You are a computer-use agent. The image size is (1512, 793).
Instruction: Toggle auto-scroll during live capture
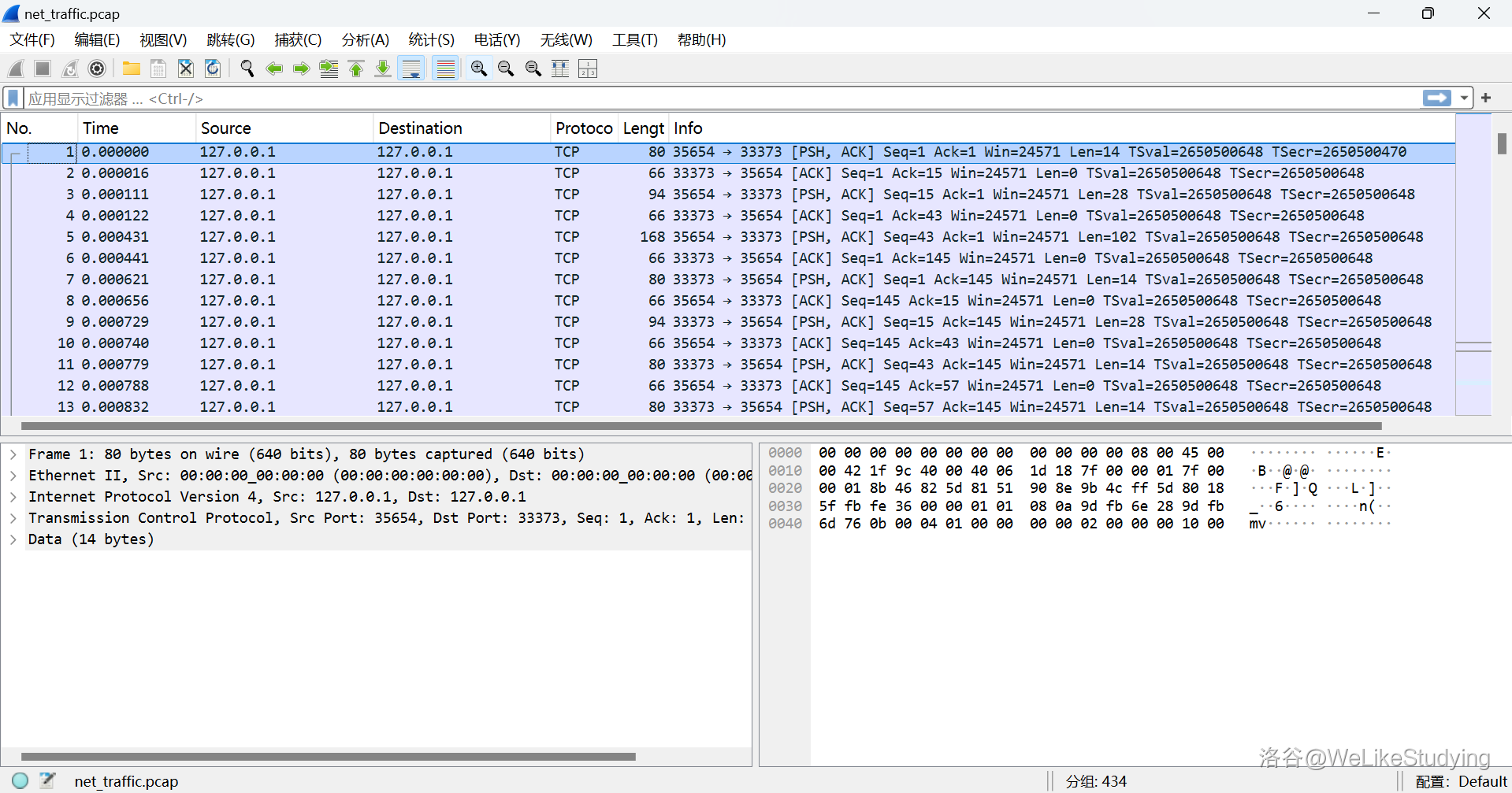pos(411,69)
